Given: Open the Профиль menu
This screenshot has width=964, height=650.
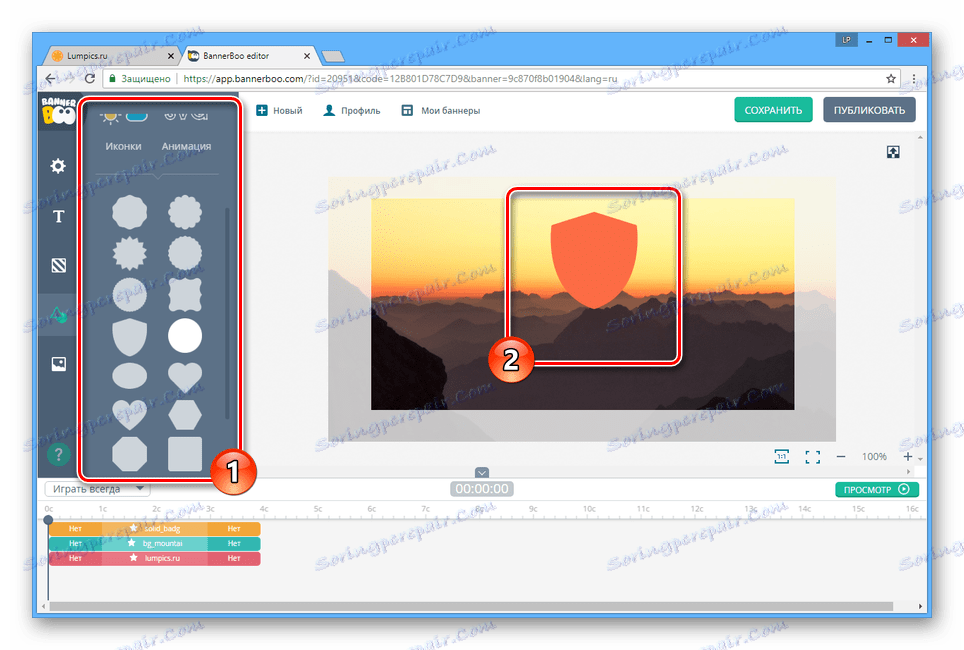Looking at the screenshot, I should 352,111.
